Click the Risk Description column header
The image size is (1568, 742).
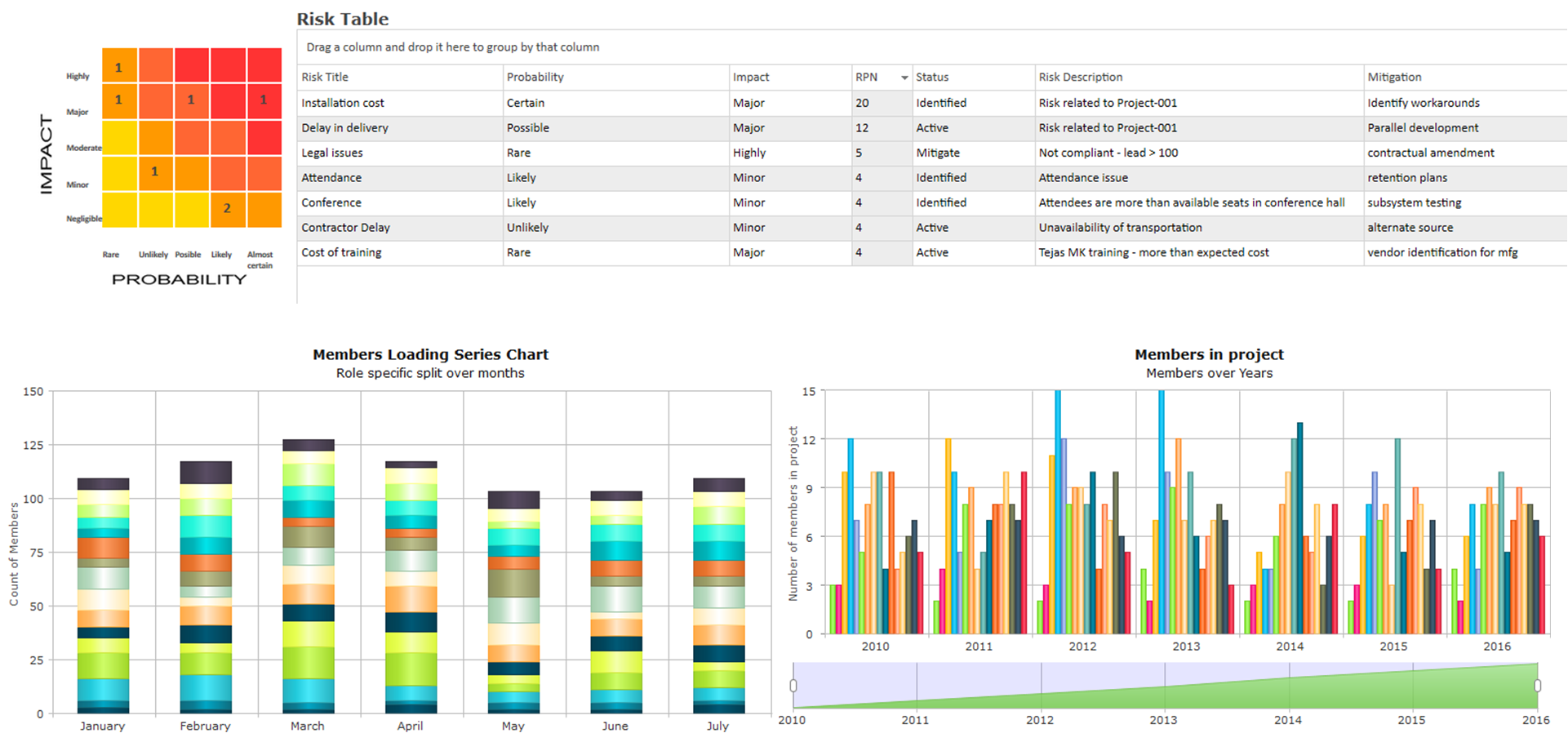click(1080, 78)
